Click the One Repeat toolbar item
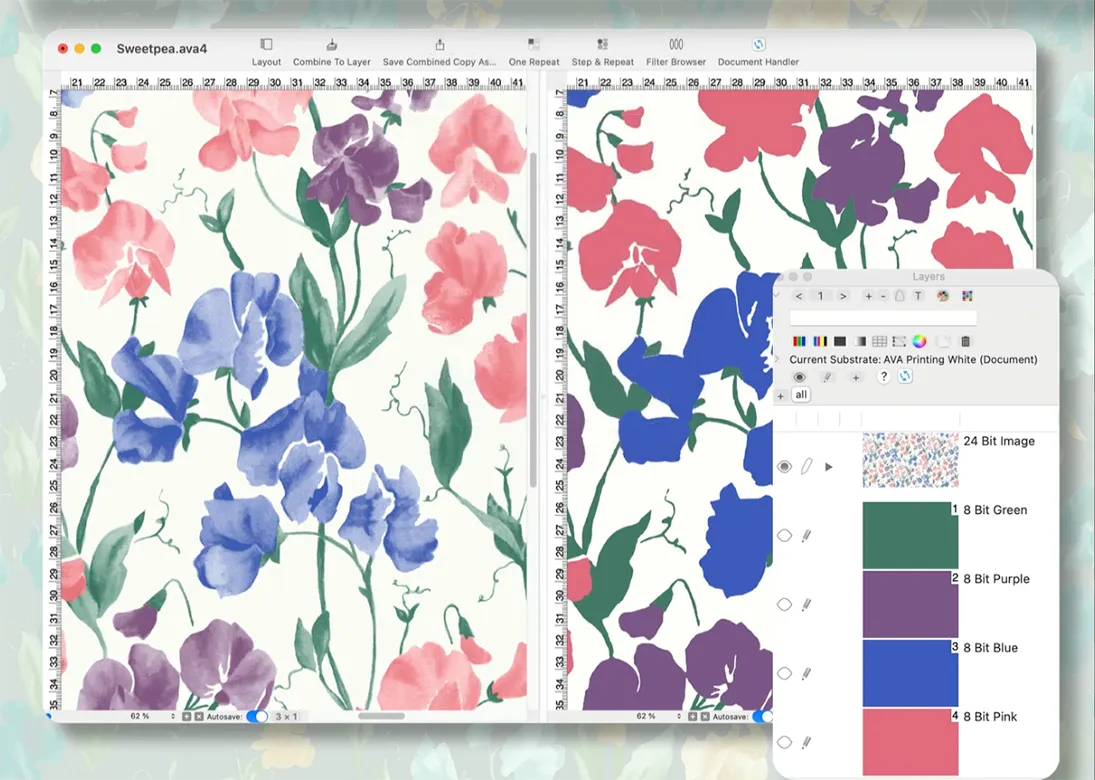 click(533, 45)
